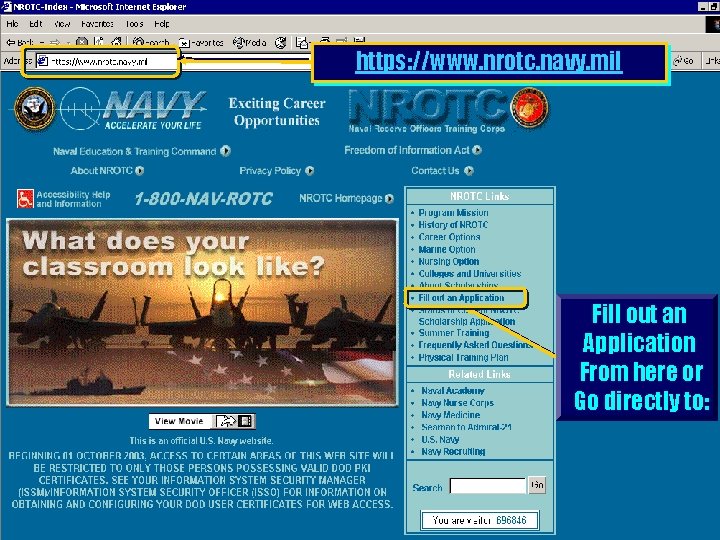The height and width of the screenshot is (540, 720).
Task: Open the History of NROTC link
Action: tap(453, 225)
